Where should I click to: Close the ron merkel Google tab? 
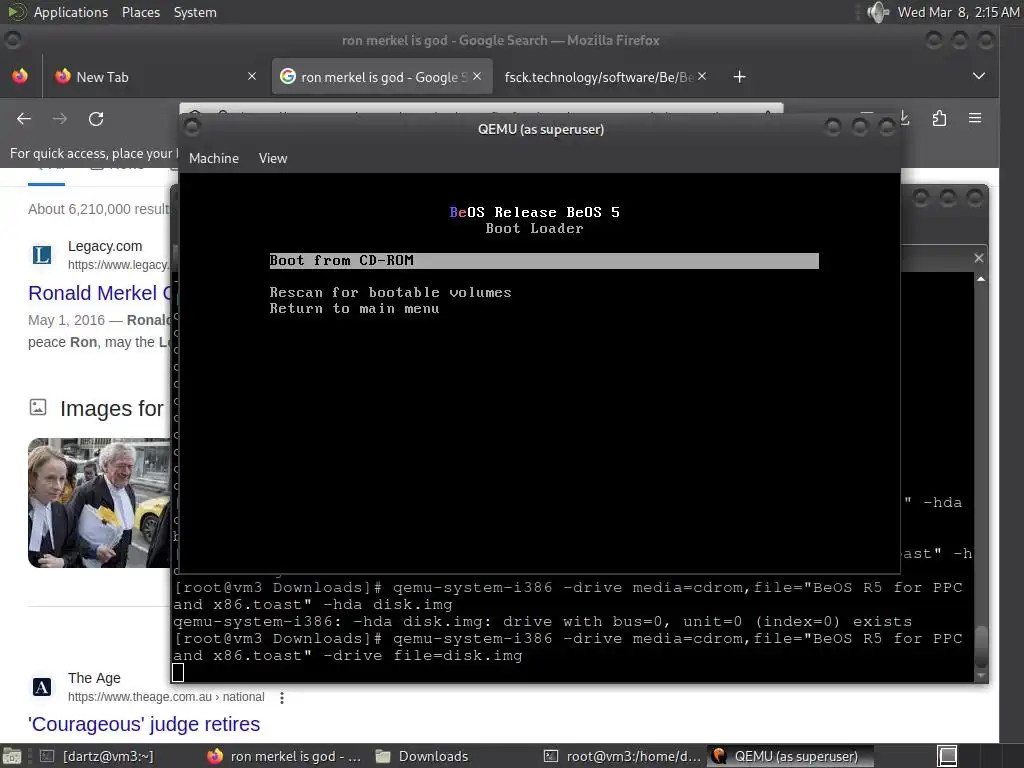(x=477, y=76)
